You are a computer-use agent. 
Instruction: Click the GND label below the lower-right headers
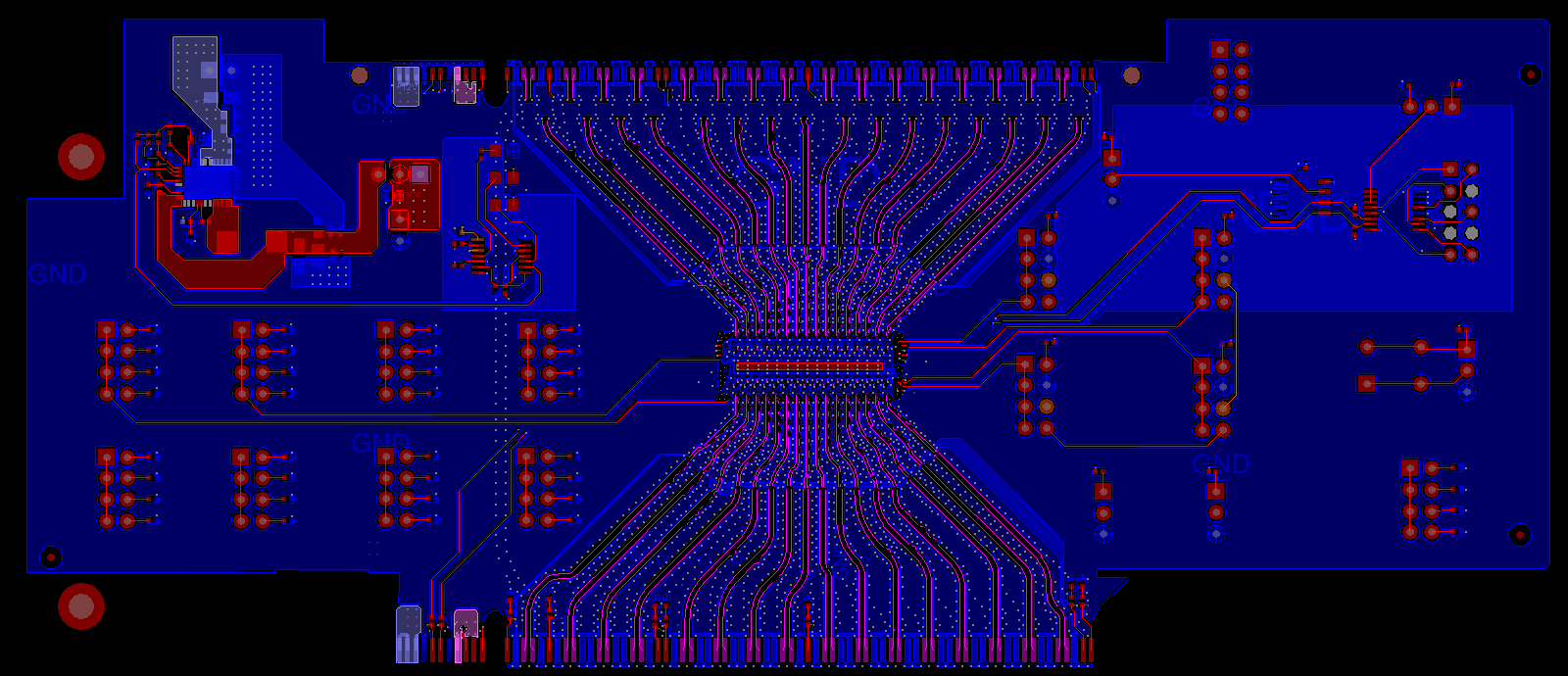click(x=1221, y=463)
